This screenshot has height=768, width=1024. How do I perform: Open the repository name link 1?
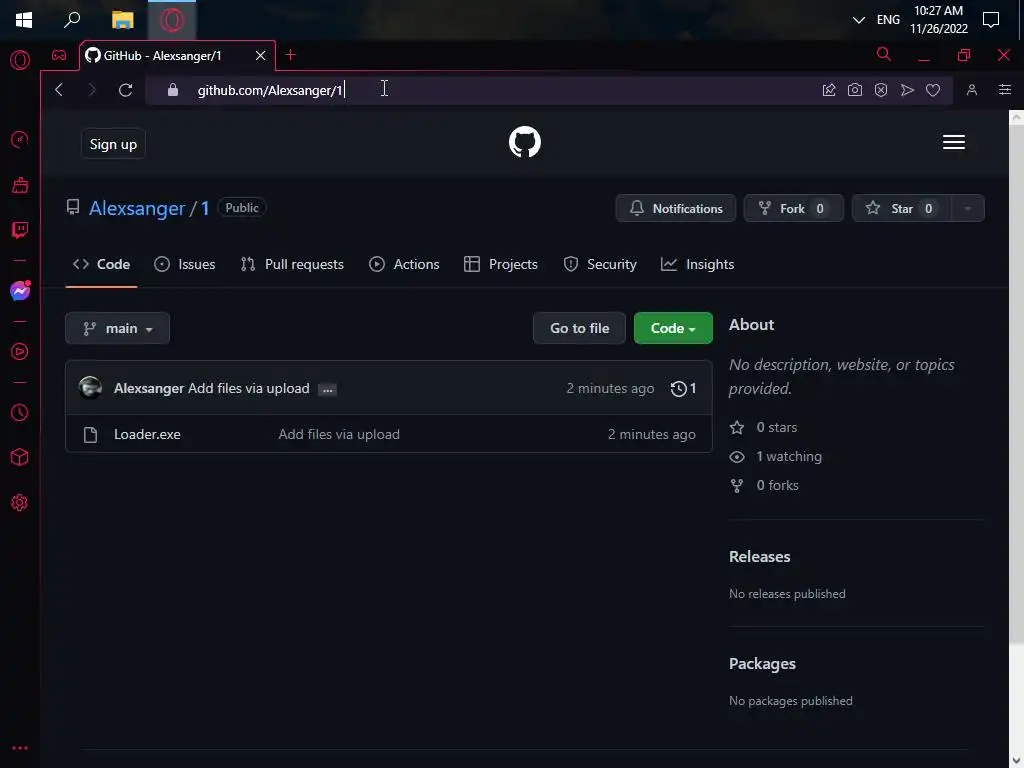[x=204, y=208]
